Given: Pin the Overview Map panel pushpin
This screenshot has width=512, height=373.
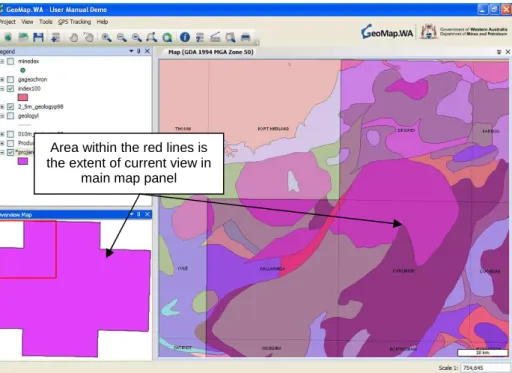Looking at the screenshot, I should point(139,214).
